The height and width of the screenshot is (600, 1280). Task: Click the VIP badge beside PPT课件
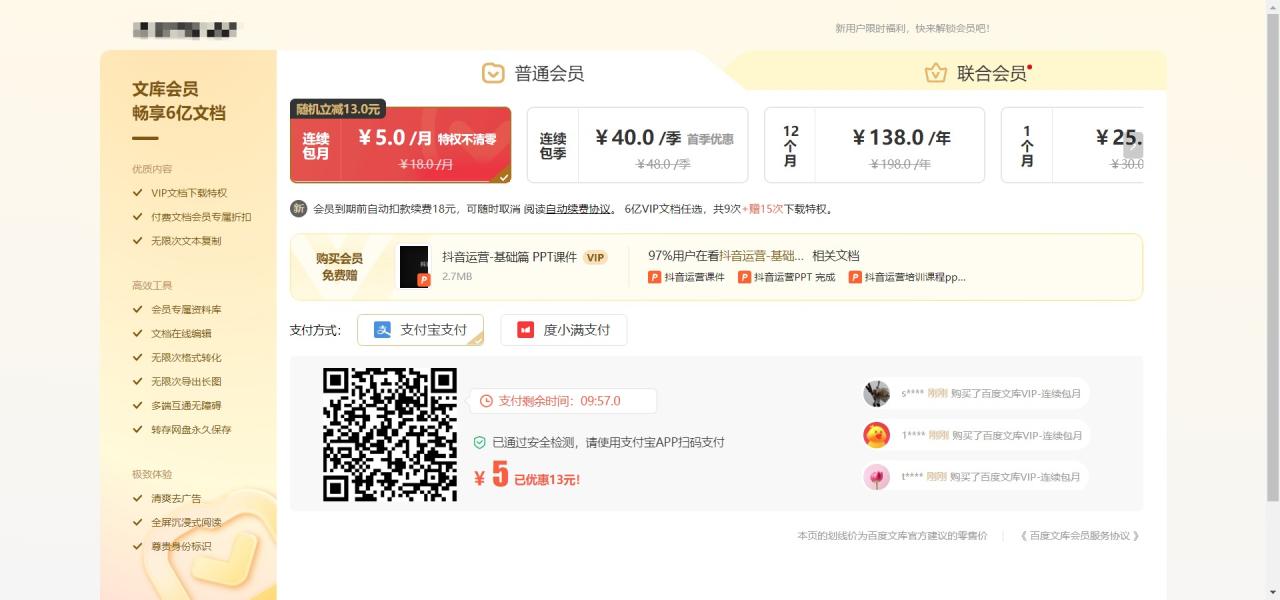point(596,258)
